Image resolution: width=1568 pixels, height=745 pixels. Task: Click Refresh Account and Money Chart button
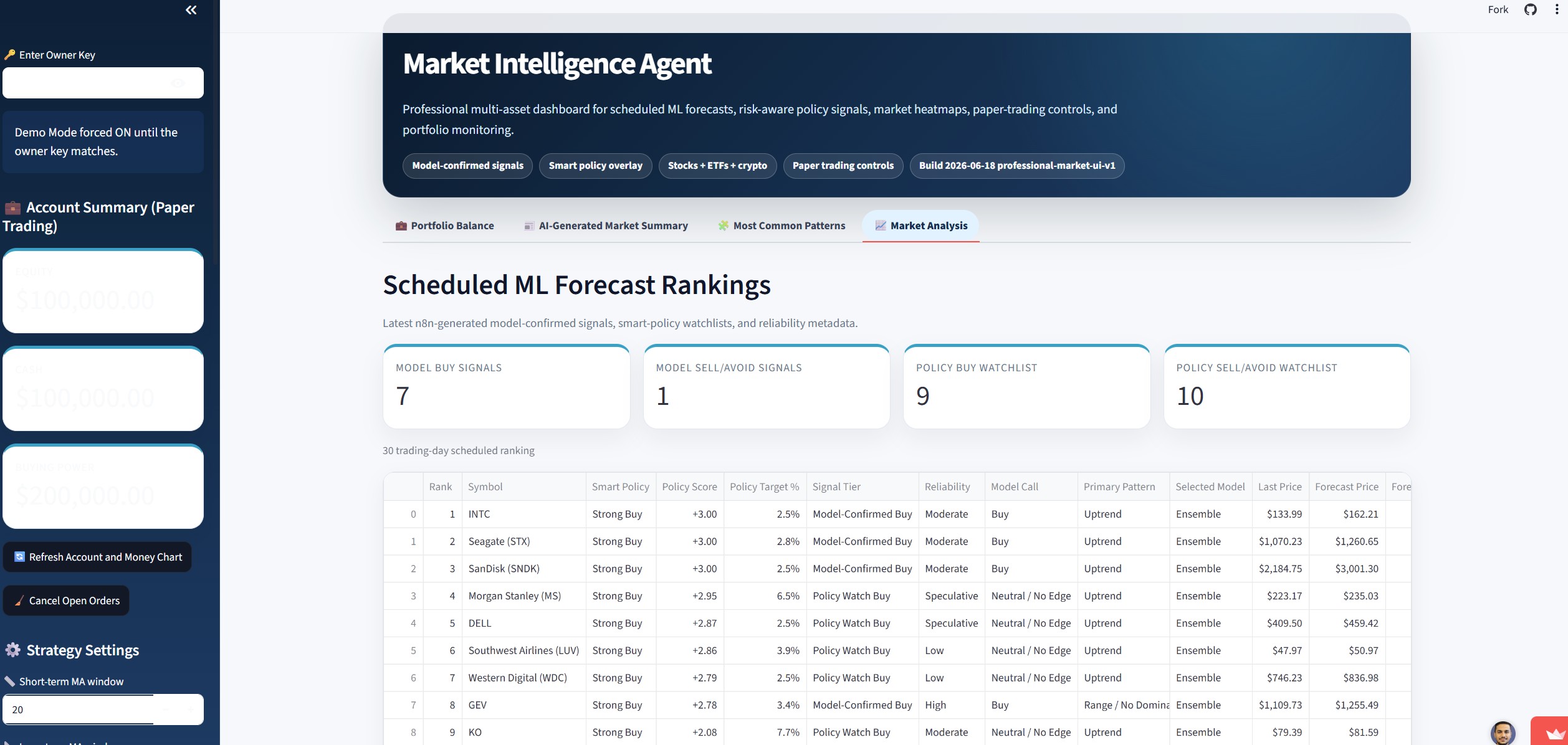(x=98, y=557)
